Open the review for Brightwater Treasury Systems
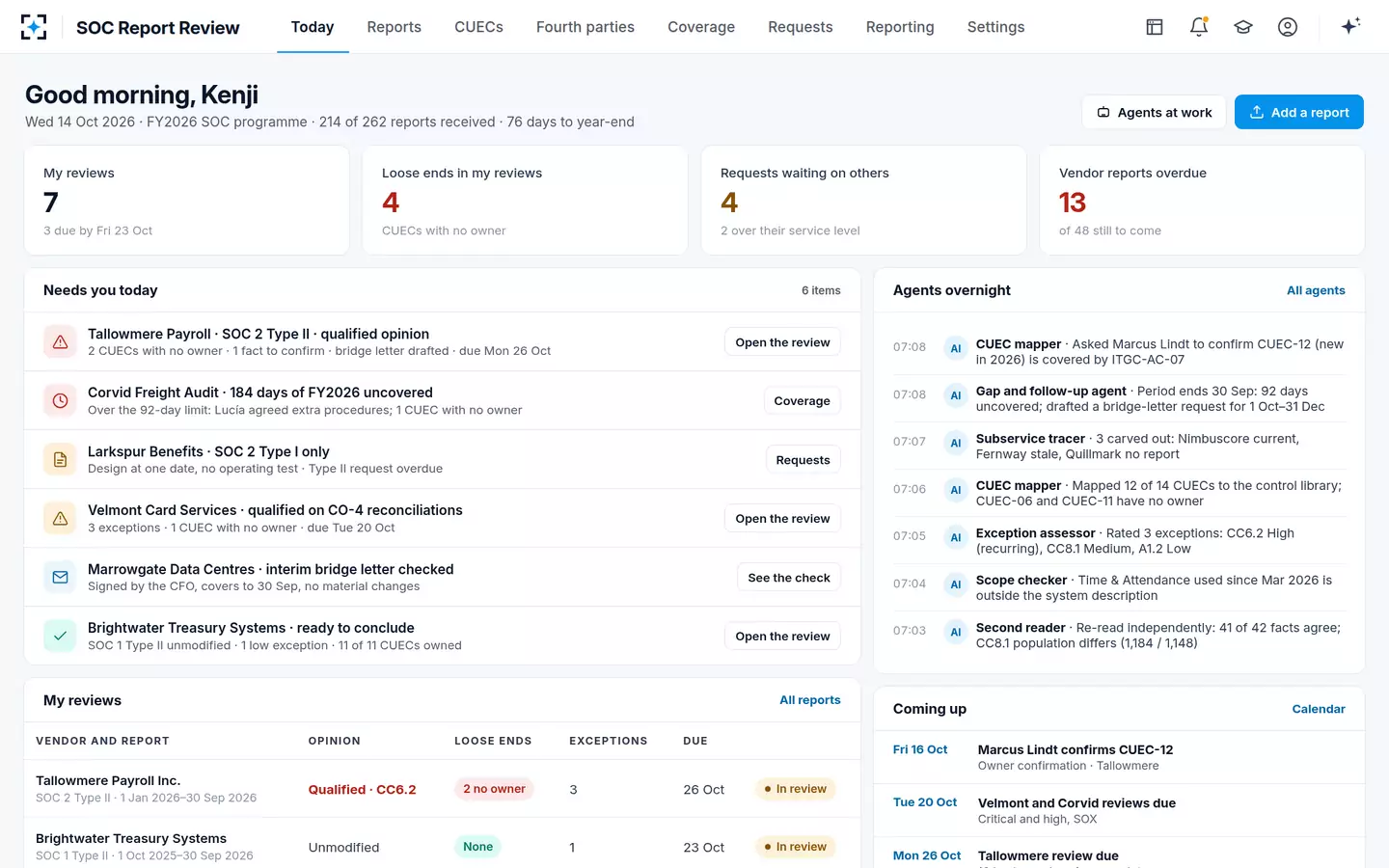 pos(782,637)
